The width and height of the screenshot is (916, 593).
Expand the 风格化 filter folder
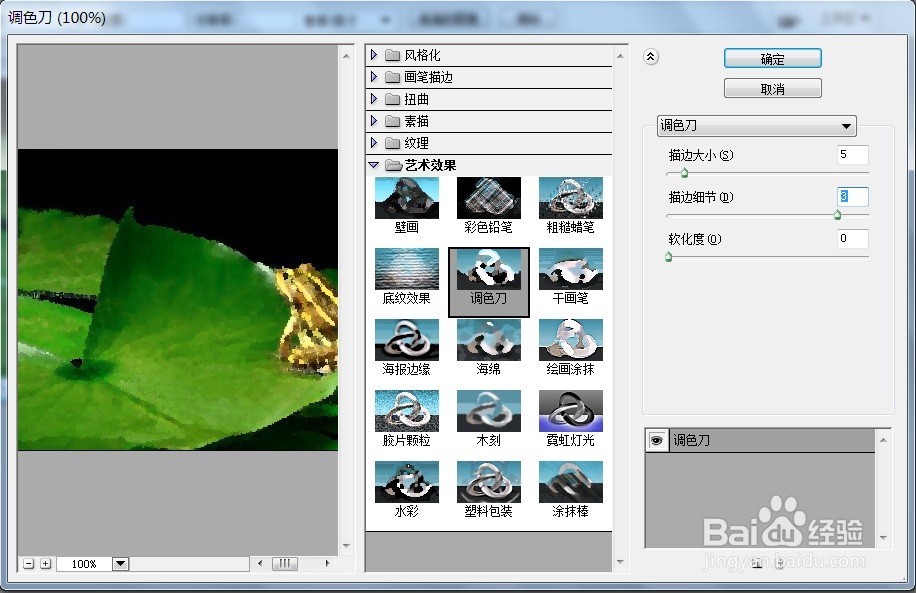pos(374,55)
